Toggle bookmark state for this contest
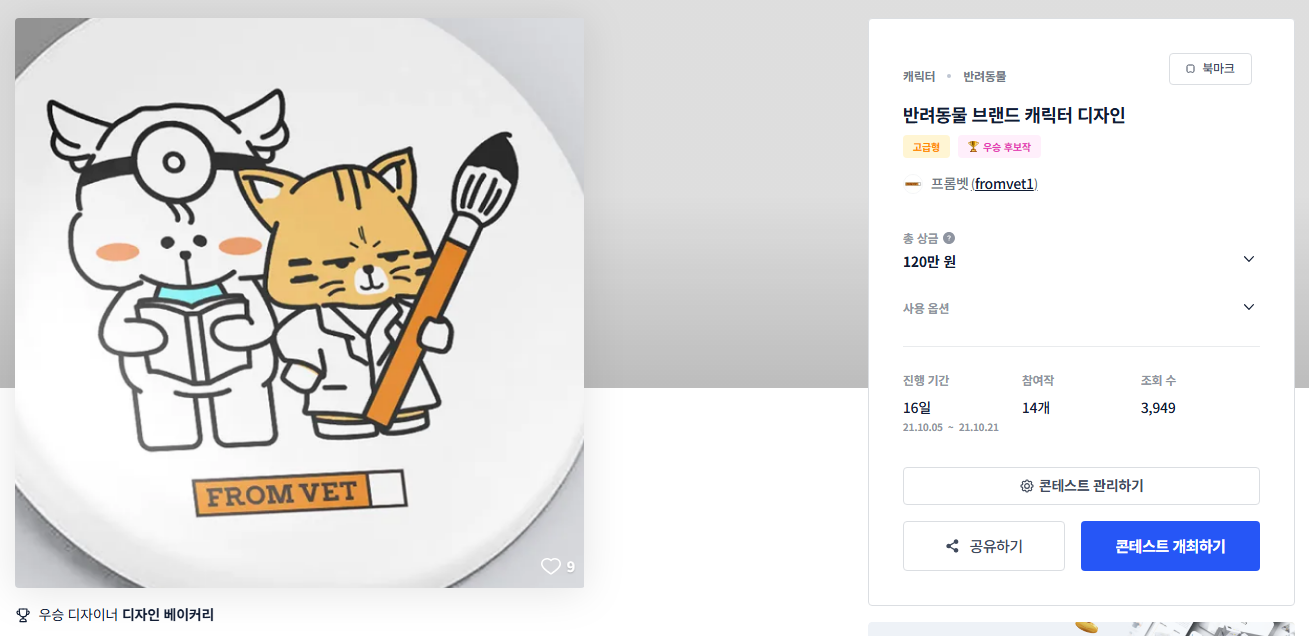Screen dimensions: 1309x636 coord(1210,68)
